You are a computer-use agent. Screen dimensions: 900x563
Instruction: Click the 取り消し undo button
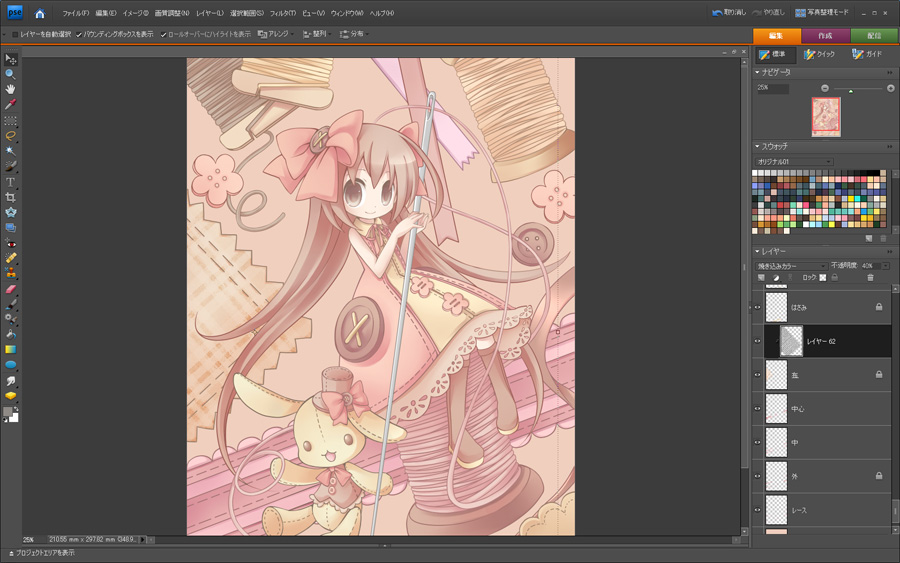(729, 13)
